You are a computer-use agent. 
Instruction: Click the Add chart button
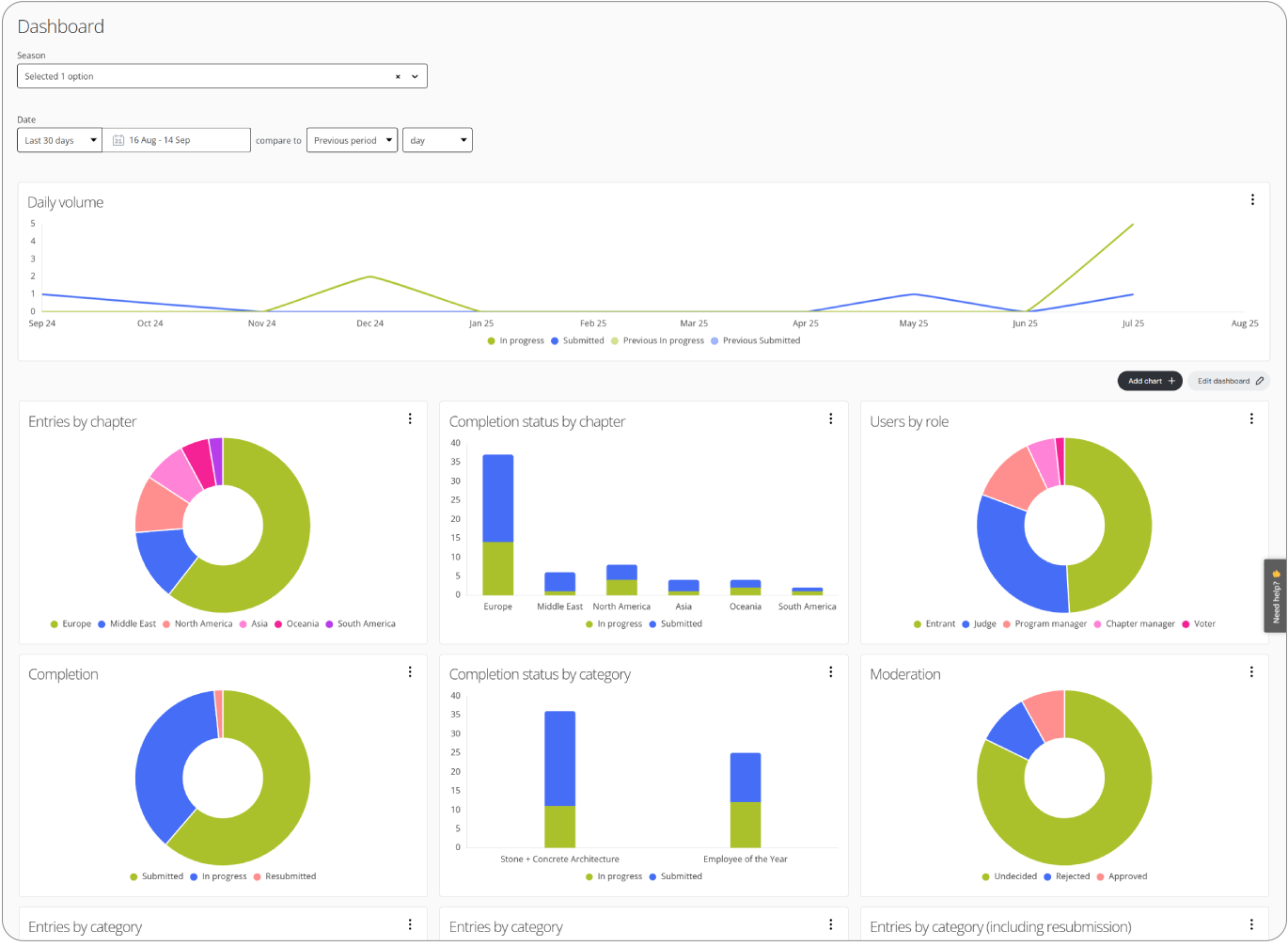click(x=1150, y=381)
